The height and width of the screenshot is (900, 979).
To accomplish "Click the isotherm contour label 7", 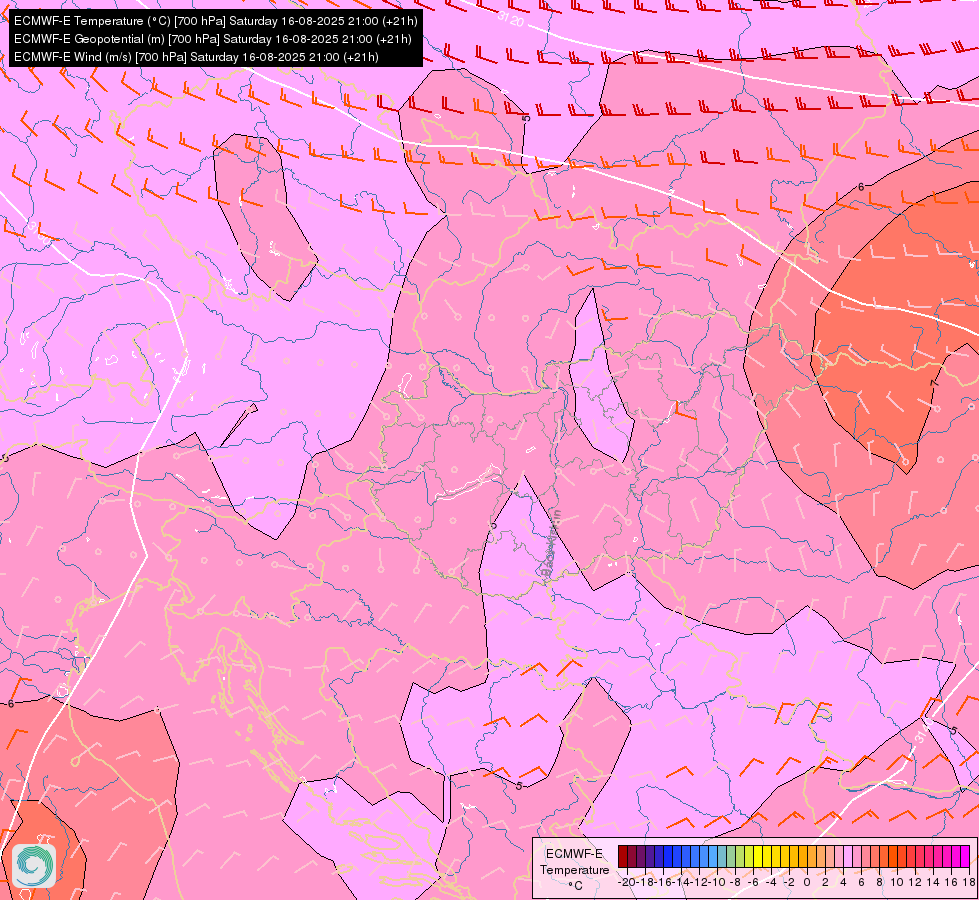I will coord(935,382).
